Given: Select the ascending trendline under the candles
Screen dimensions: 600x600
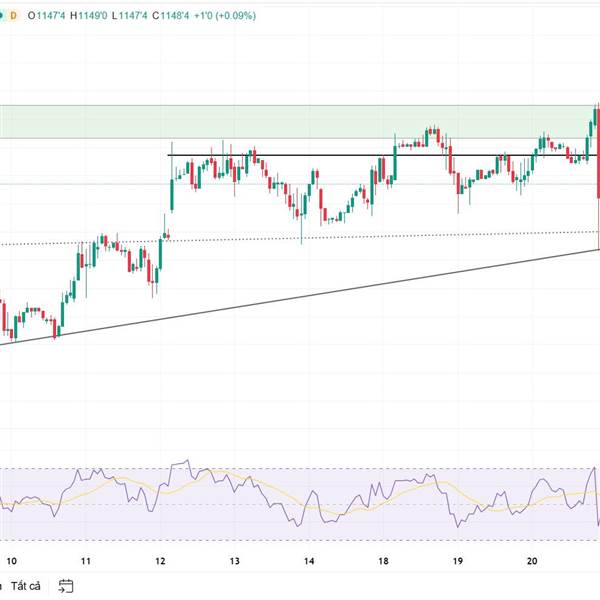Looking at the screenshot, I should (x=300, y=295).
